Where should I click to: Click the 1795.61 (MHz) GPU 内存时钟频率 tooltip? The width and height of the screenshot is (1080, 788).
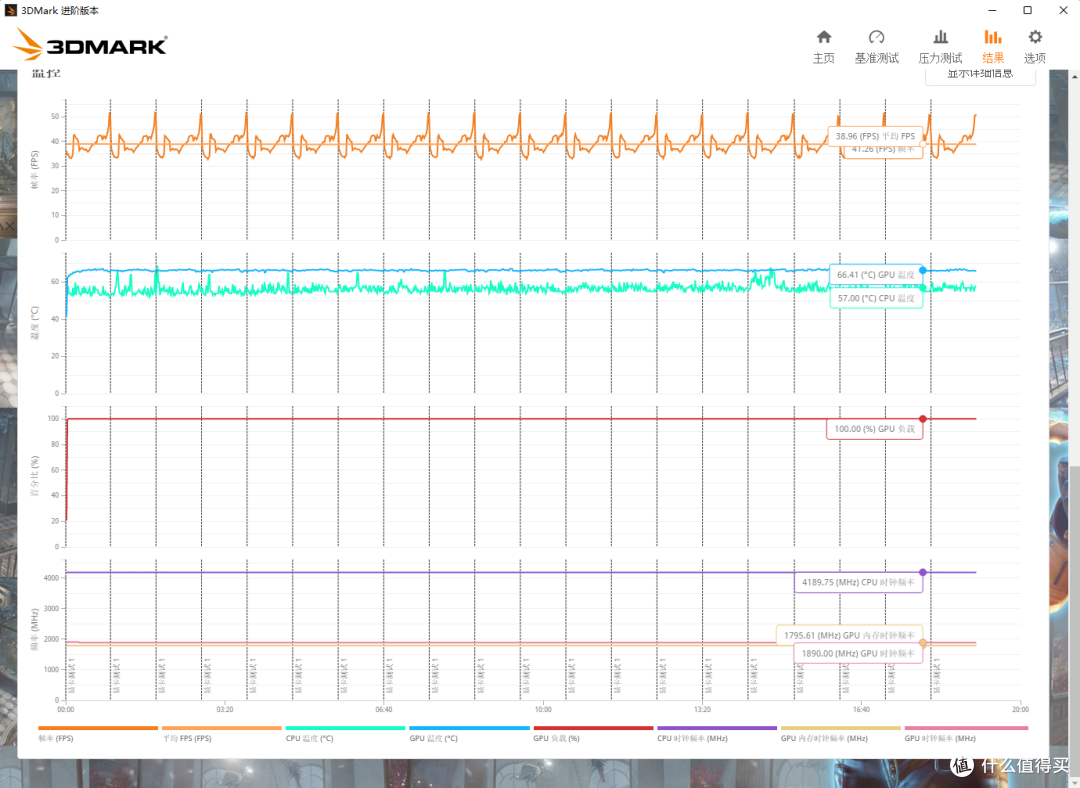(x=849, y=635)
